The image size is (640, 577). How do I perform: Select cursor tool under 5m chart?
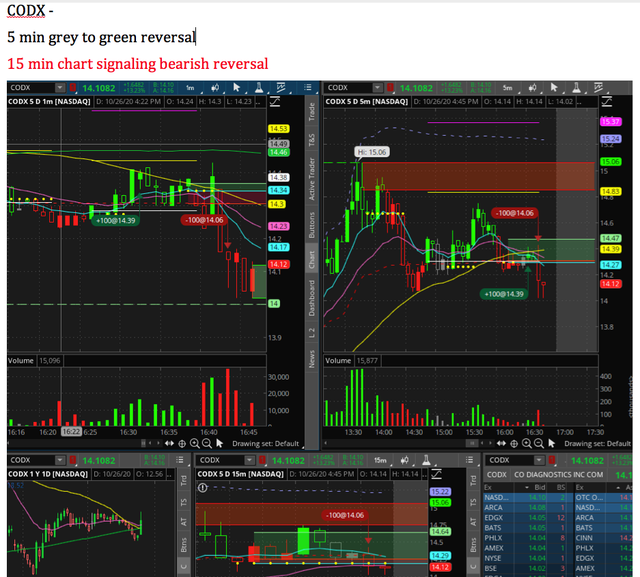(551, 444)
